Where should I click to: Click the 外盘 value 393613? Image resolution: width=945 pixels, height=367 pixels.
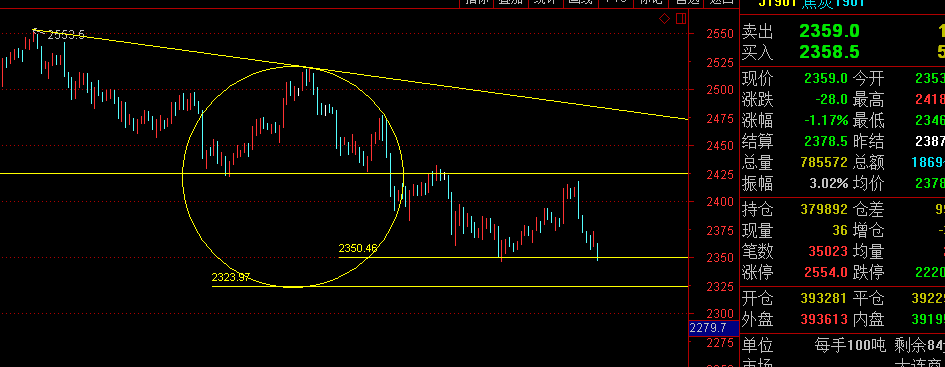(824, 319)
